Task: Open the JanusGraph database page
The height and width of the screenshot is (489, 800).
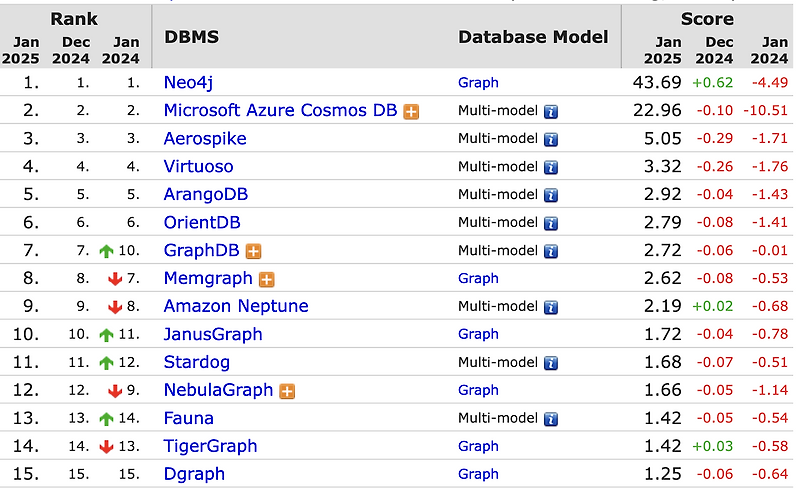Action: point(213,334)
